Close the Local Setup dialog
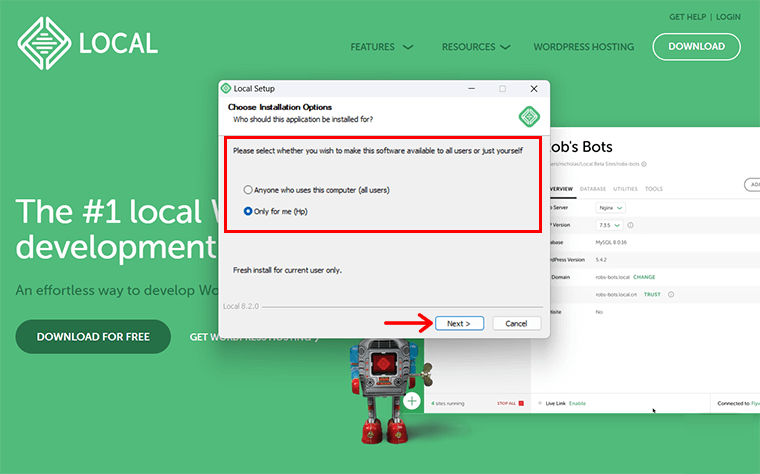Screen dimensions: 760x474 [x=534, y=89]
